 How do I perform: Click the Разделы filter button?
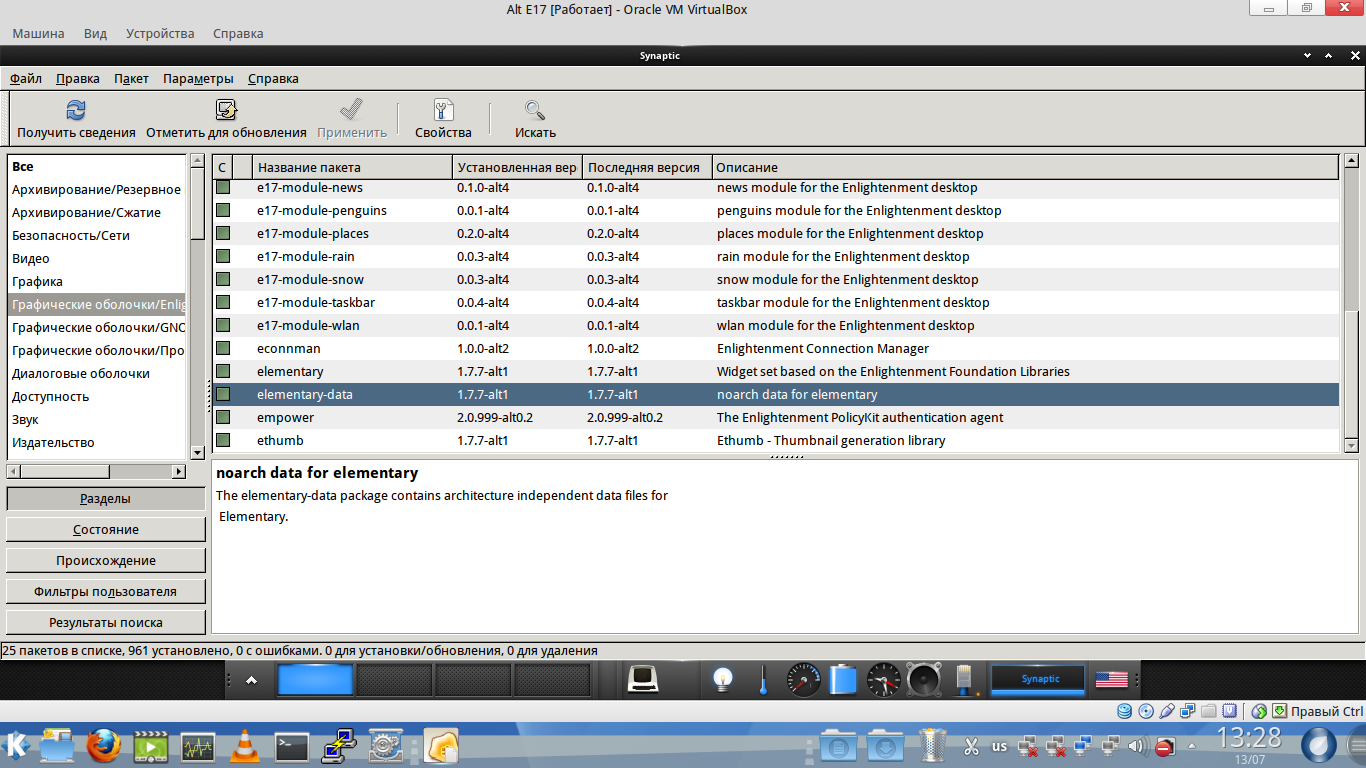click(106, 499)
